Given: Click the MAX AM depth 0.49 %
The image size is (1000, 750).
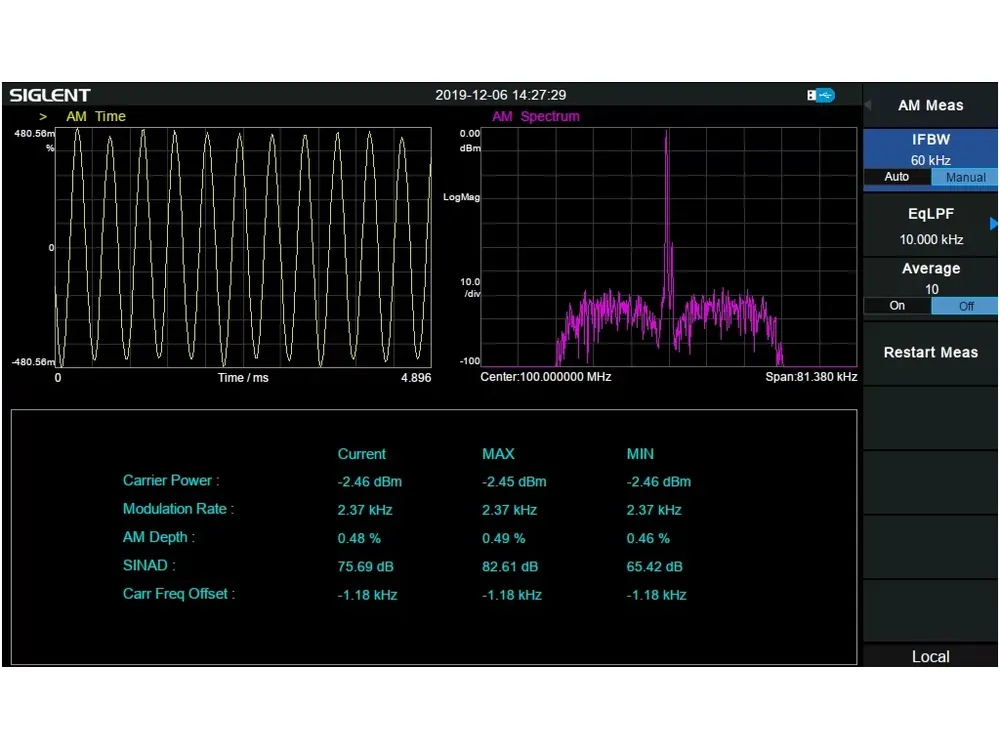Looking at the screenshot, I should (x=504, y=539).
